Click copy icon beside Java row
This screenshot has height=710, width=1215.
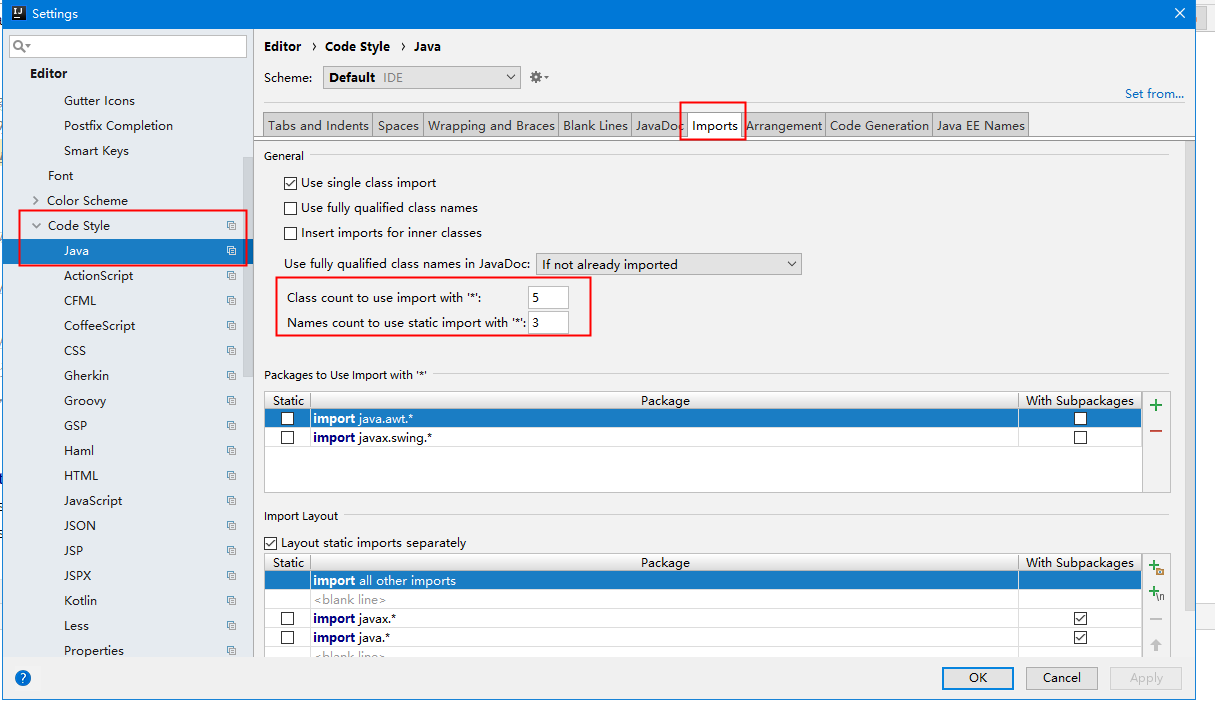point(231,251)
